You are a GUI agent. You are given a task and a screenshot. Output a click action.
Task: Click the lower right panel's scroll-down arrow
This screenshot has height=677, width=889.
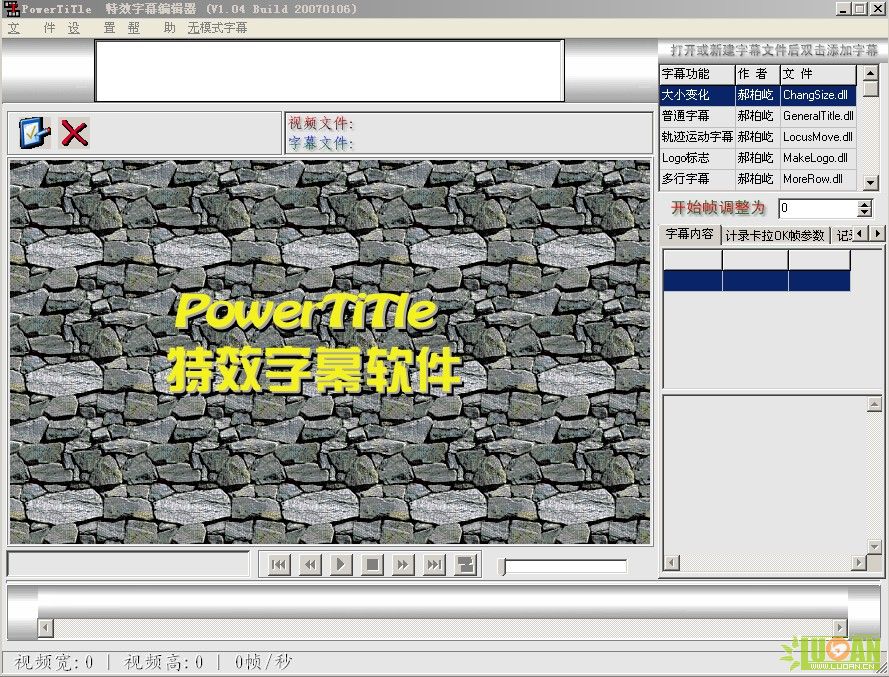pyautogui.click(x=874, y=547)
